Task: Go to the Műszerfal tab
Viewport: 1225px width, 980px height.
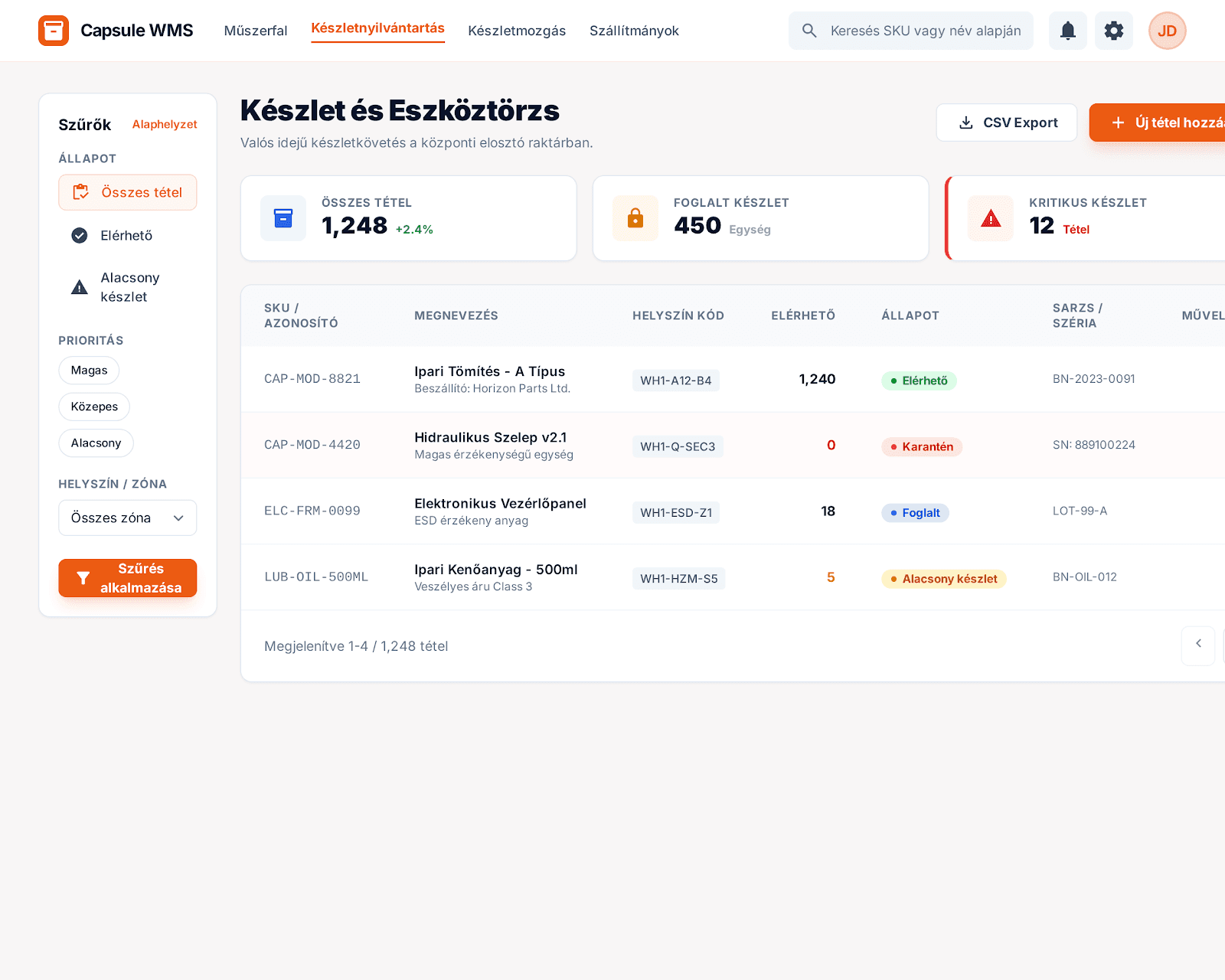Action: point(256,31)
